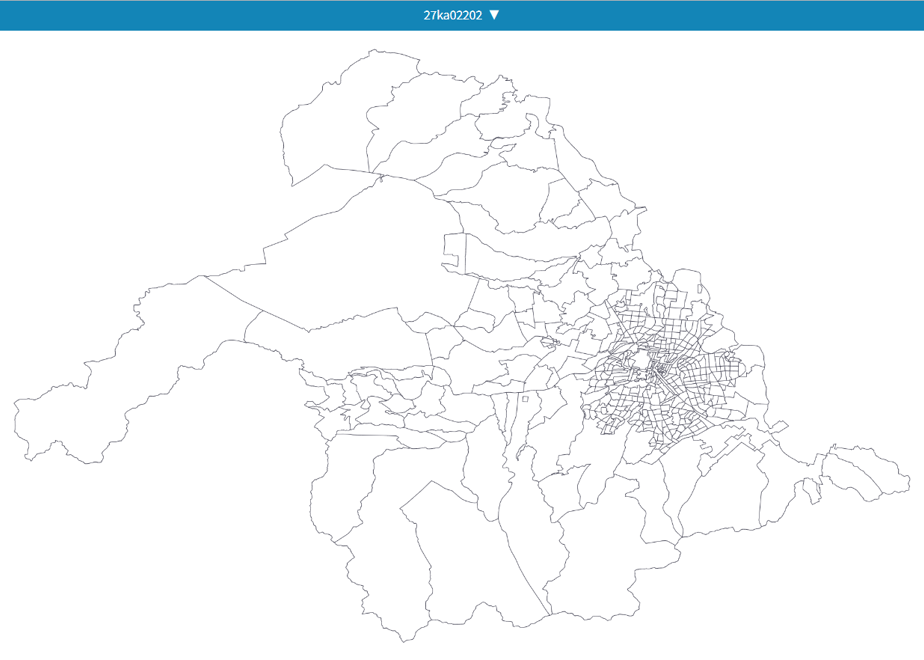924x660 pixels.
Task: Select the narrow vertical sliver inside rounded top region
Action: tap(700, 289)
